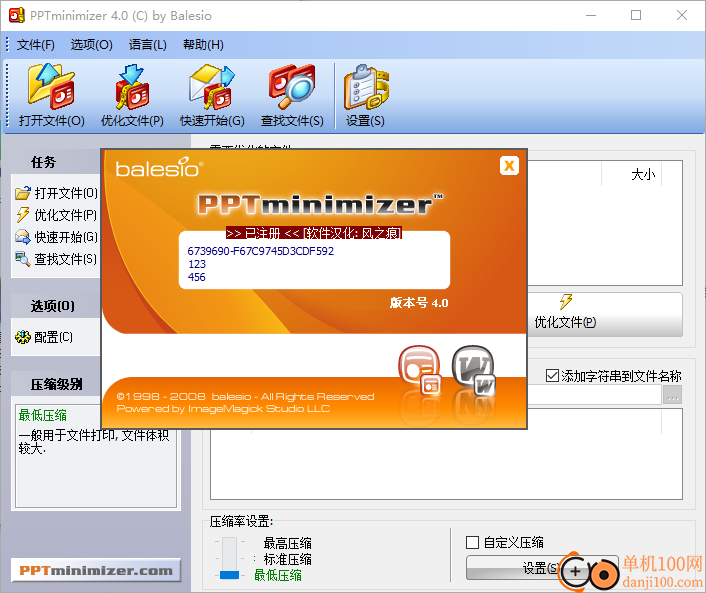Minimize the PPTminimizer window

[x=591, y=15]
